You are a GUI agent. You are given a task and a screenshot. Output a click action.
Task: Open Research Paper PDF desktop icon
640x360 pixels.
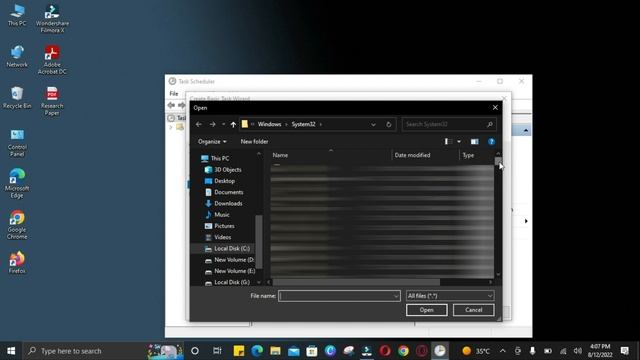click(x=52, y=101)
